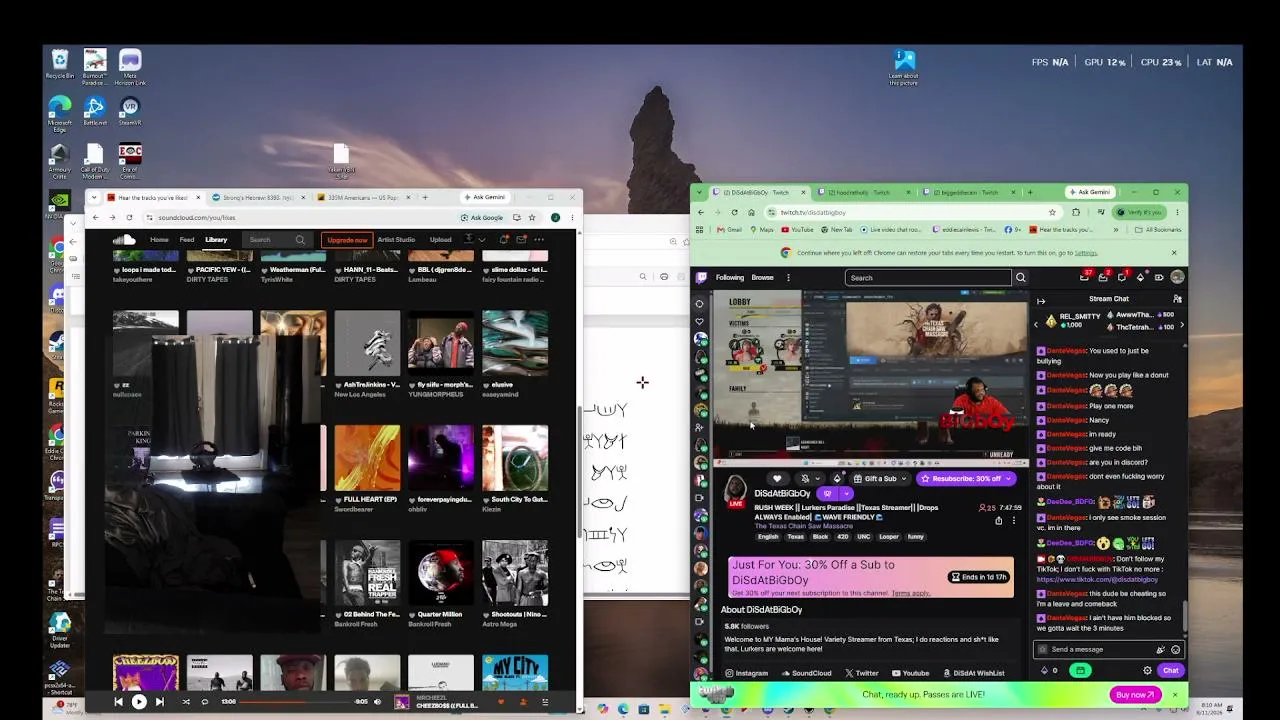Open the SoundCloud logo home link
The height and width of the screenshot is (720, 1280).
click(x=124, y=240)
